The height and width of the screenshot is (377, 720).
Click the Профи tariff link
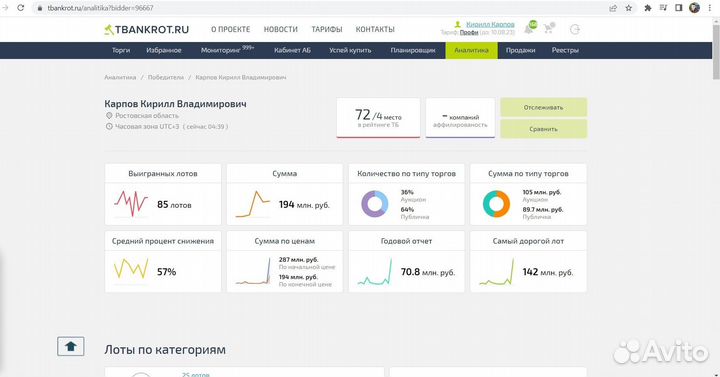tap(469, 33)
